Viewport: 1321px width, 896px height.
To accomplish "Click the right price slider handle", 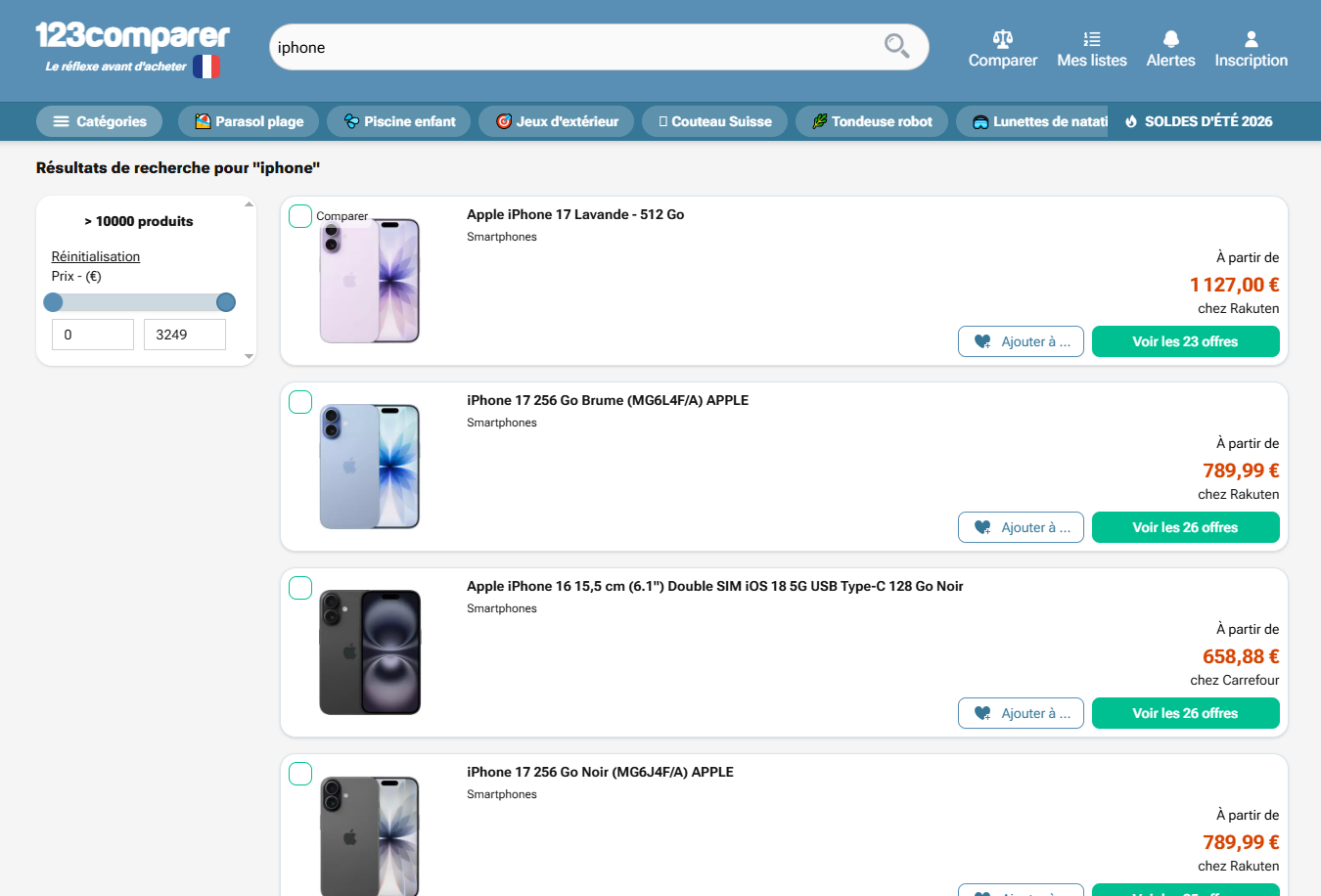I will 226,302.
